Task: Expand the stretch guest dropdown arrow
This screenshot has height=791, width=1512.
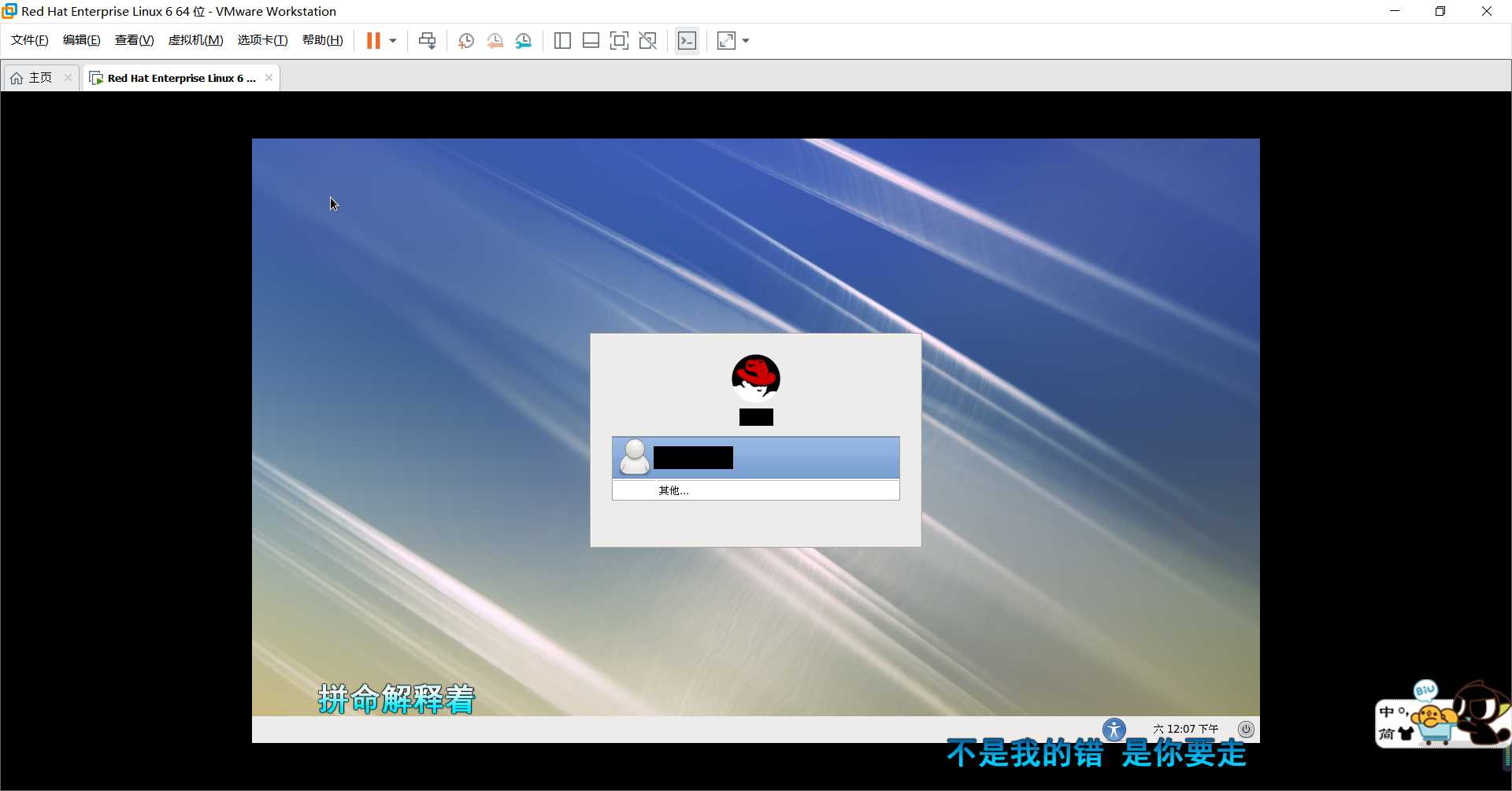Action: point(746,41)
